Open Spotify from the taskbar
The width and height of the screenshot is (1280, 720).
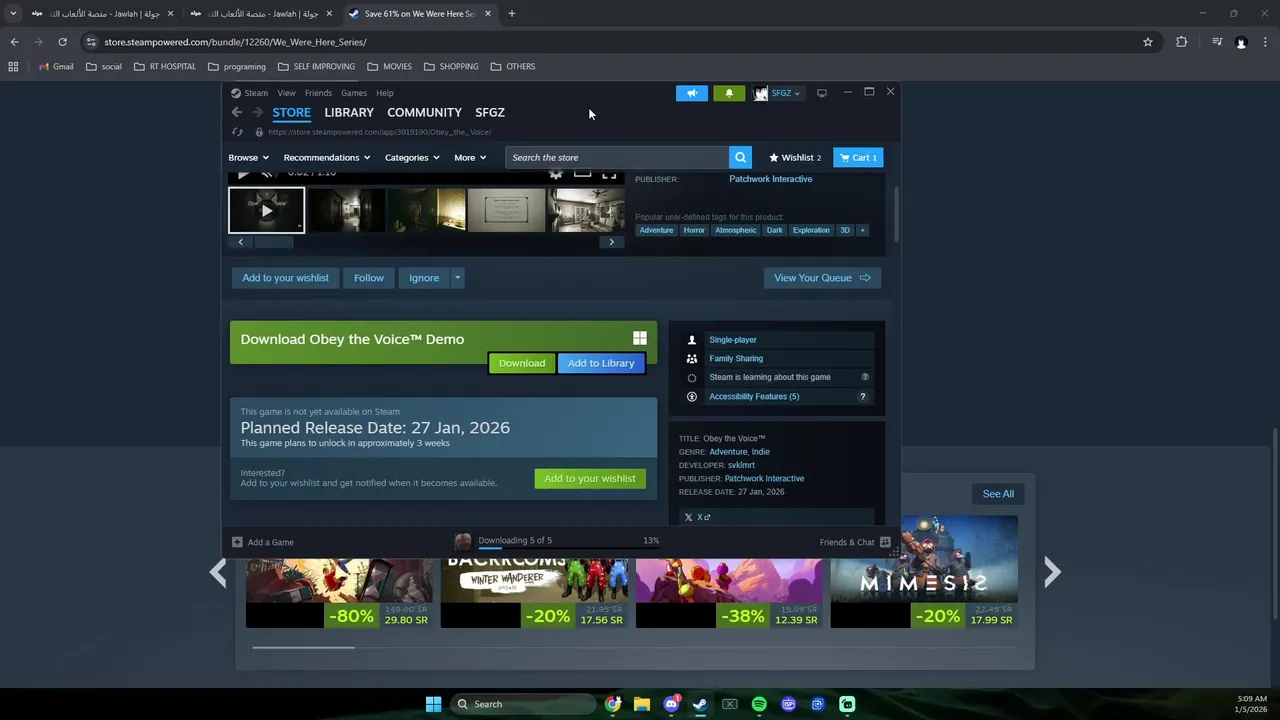[759, 704]
